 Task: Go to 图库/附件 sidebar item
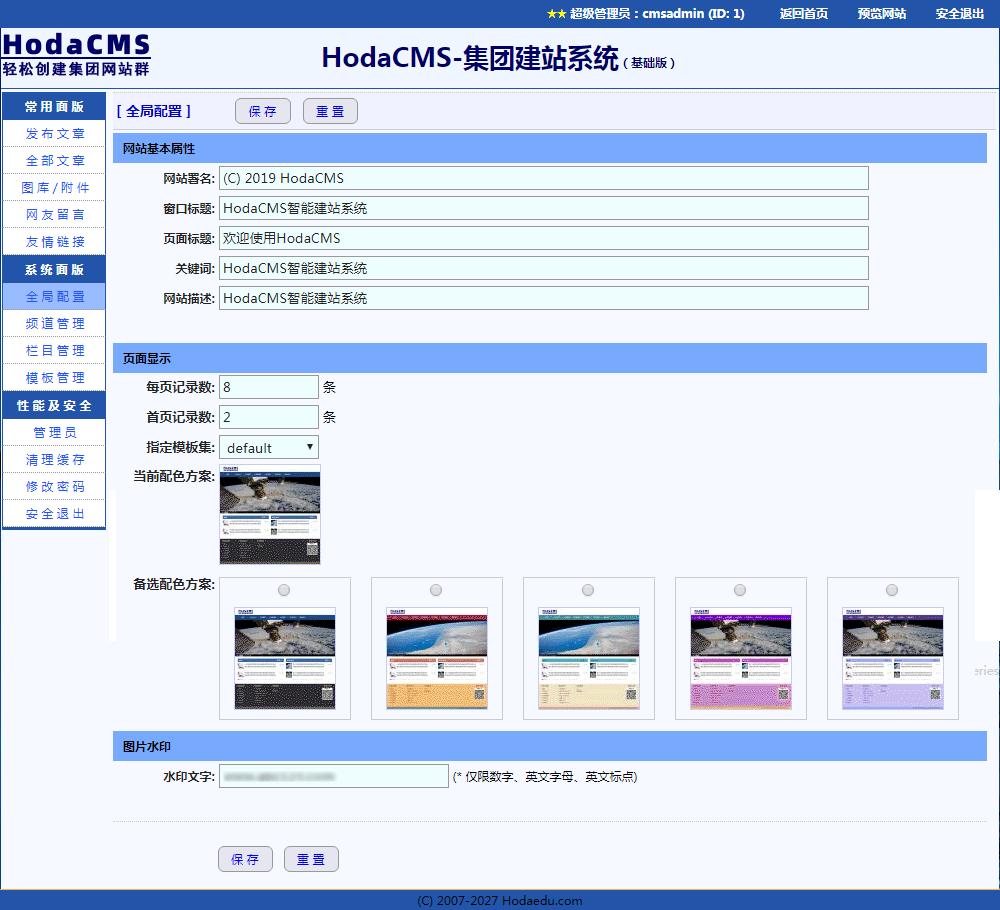[x=54, y=187]
